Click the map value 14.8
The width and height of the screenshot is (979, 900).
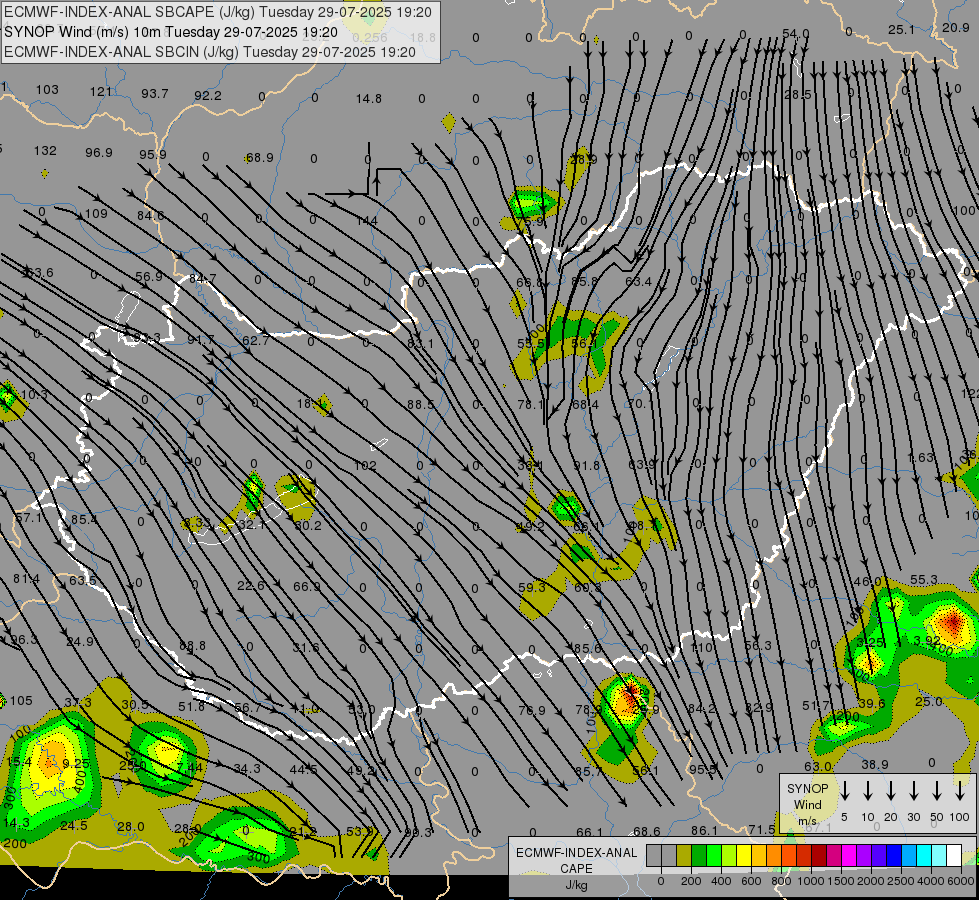click(x=368, y=99)
